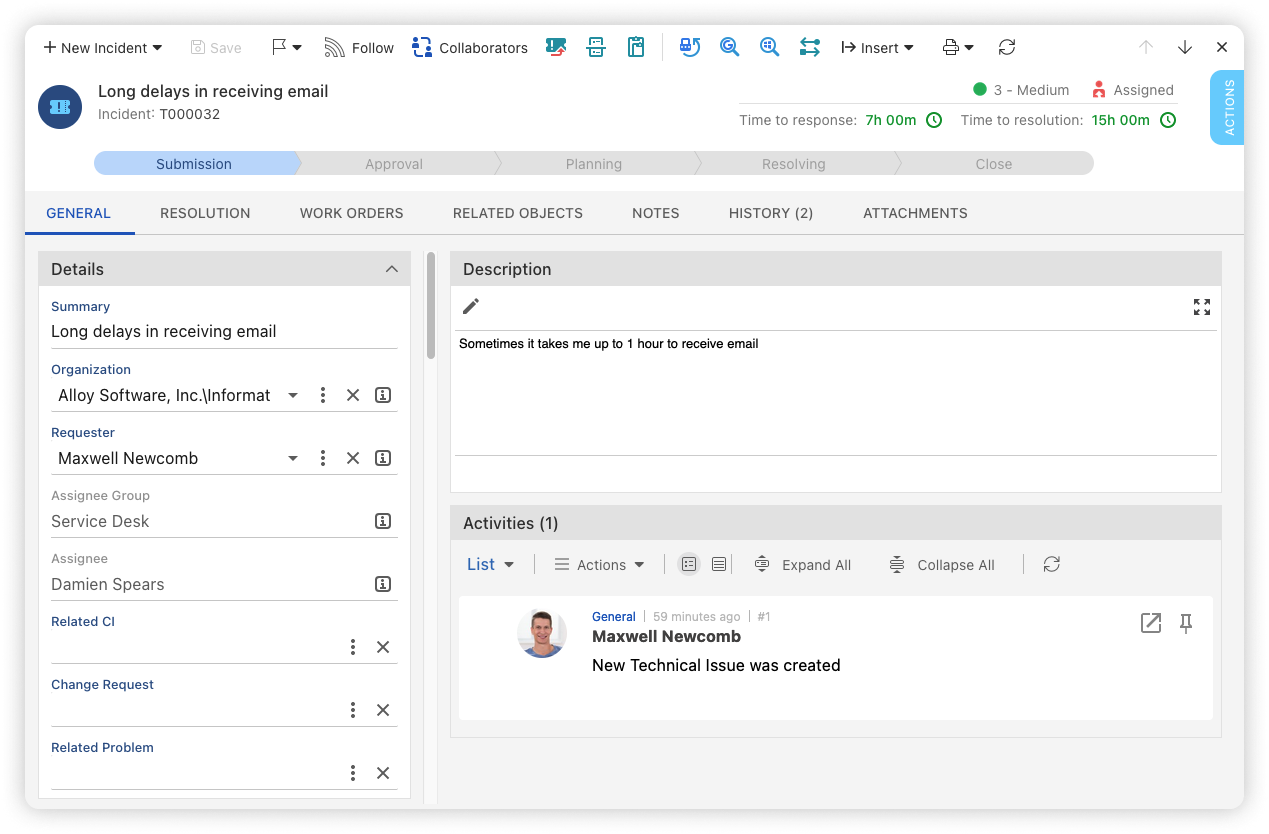Click the grid search magnifier icon

coord(769,47)
